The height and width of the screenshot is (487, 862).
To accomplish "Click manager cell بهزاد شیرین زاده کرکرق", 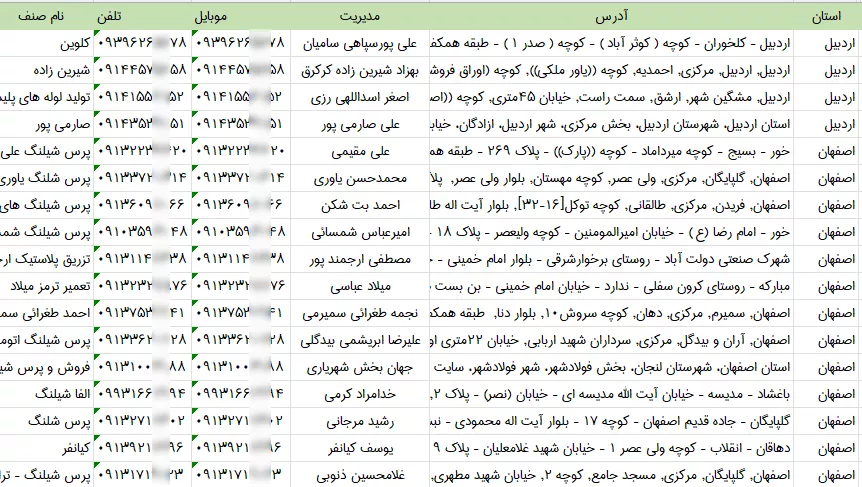I will click(360, 70).
